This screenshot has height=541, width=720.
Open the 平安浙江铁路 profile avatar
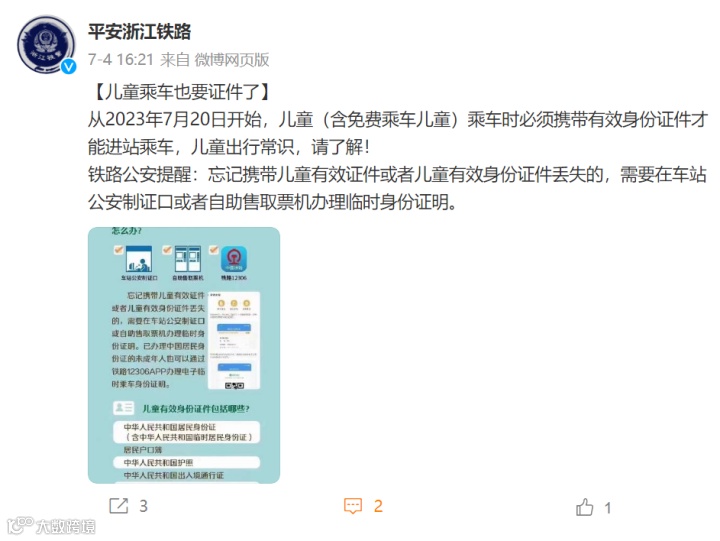(x=46, y=45)
